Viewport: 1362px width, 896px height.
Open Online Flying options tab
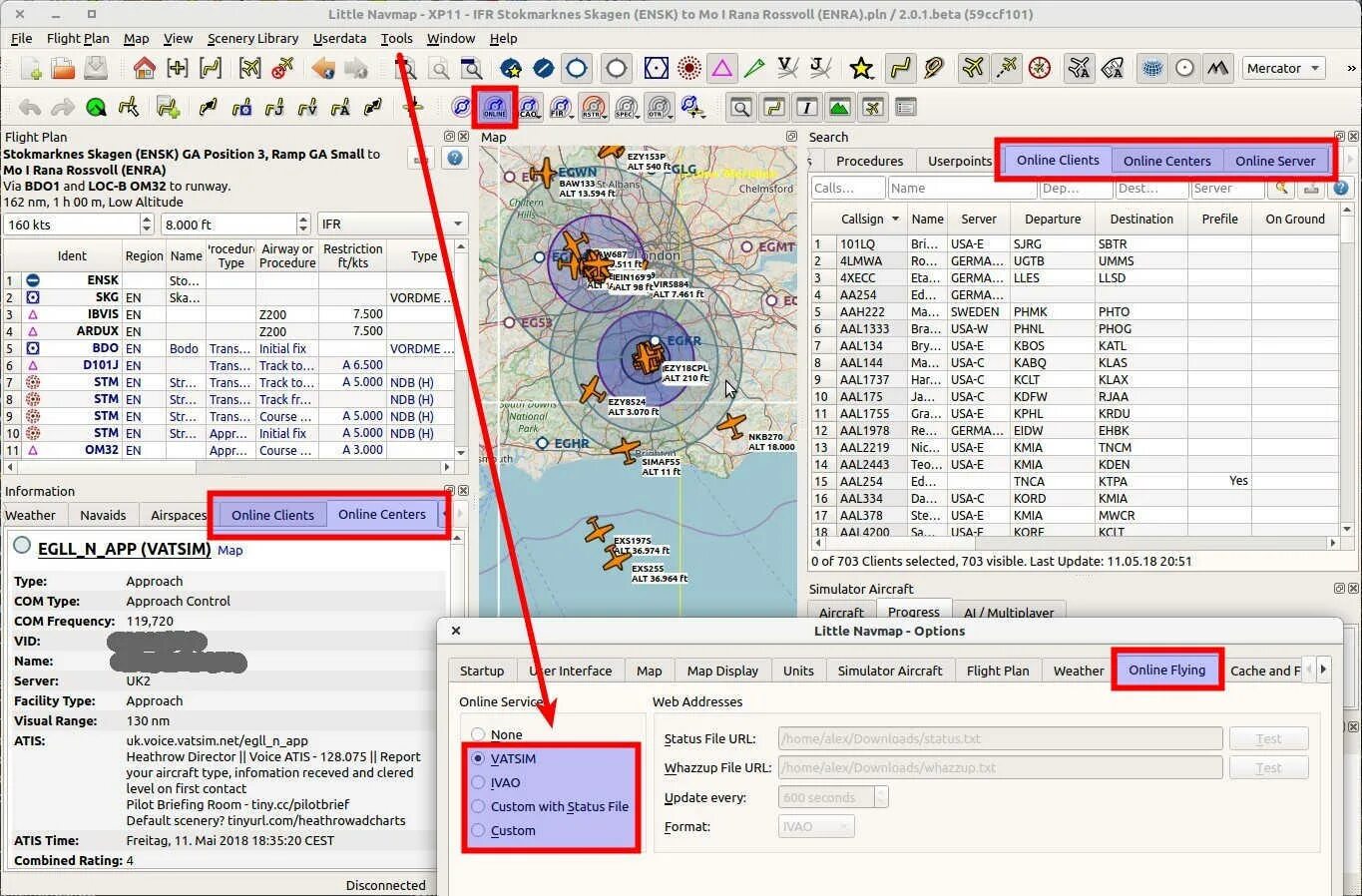[x=1166, y=671]
